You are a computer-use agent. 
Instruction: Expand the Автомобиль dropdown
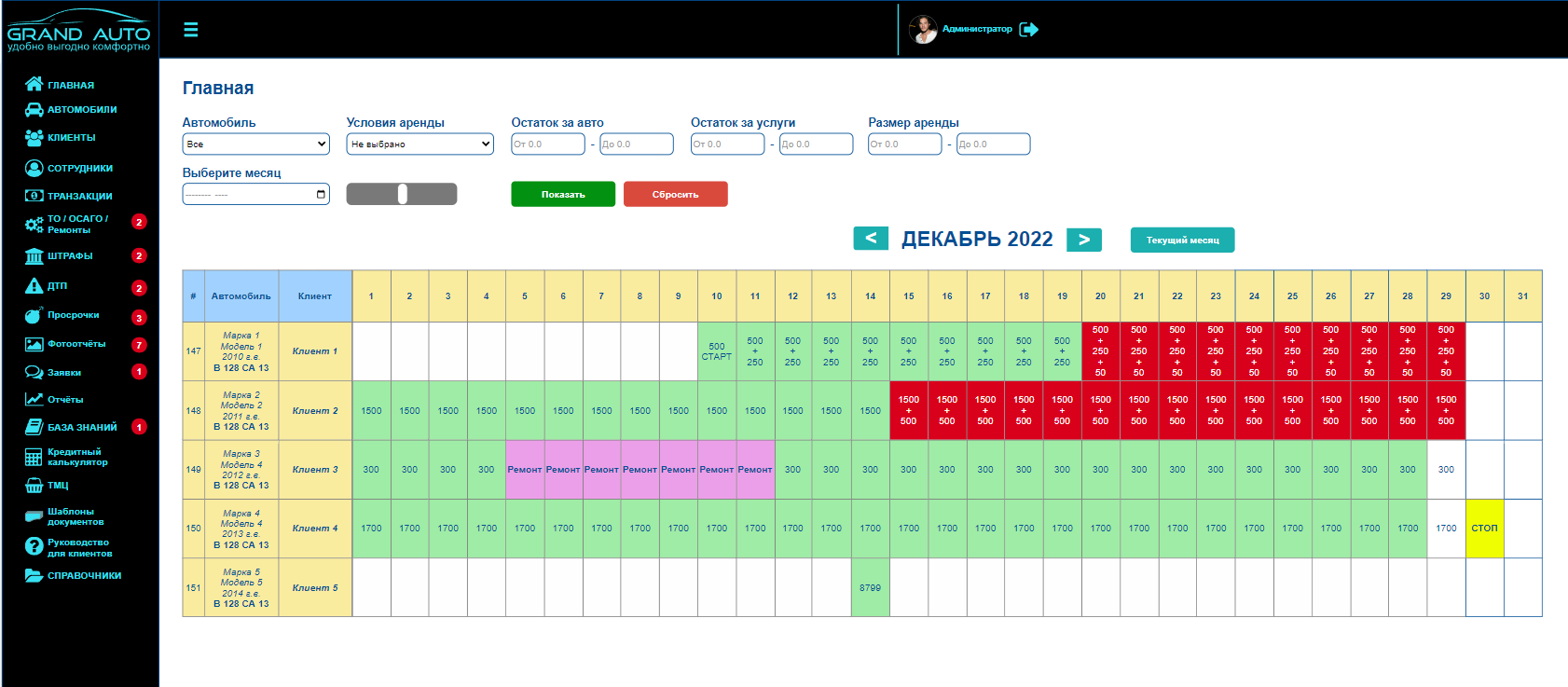click(256, 144)
